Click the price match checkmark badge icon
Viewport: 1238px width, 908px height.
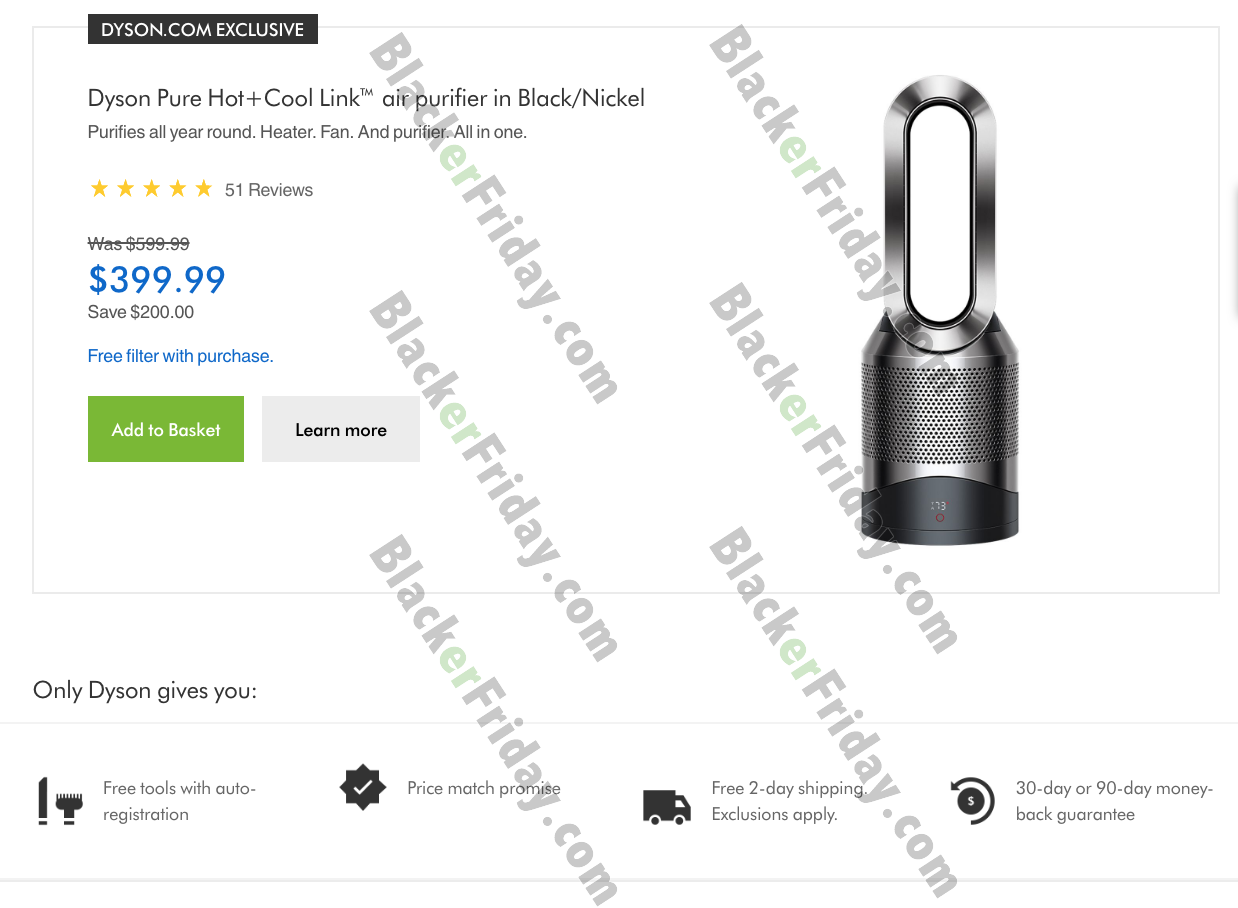(x=363, y=789)
